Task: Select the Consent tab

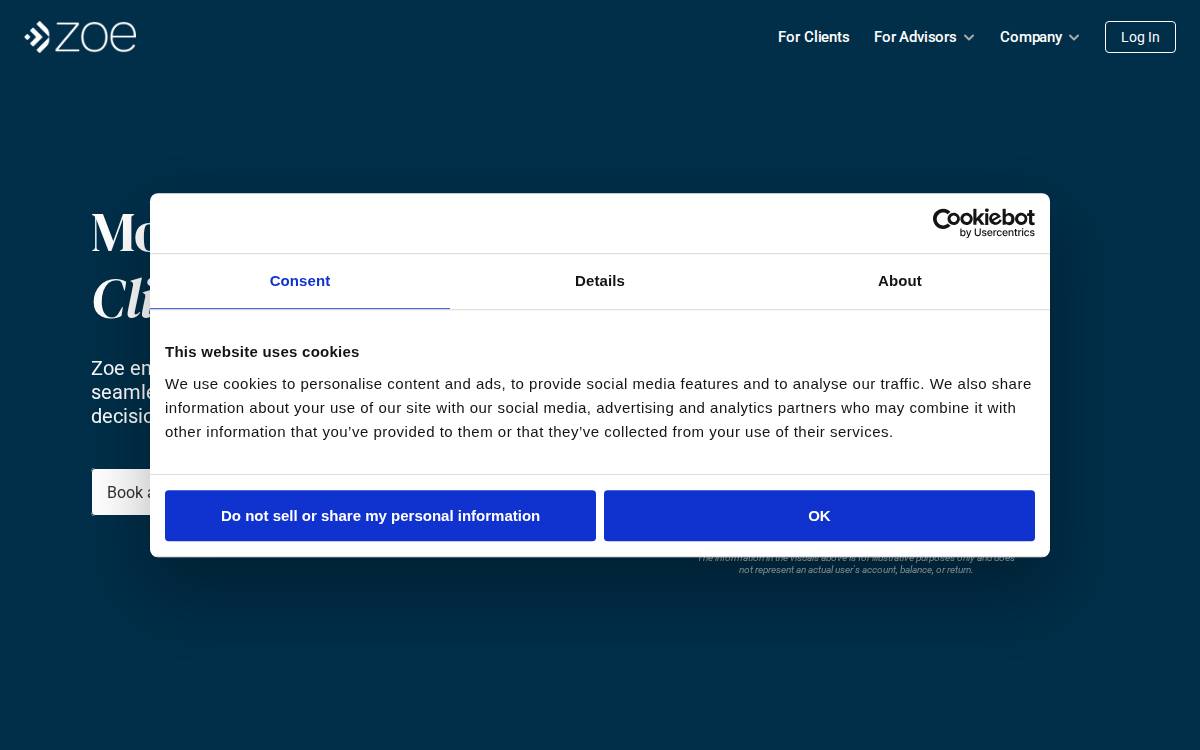Action: (x=300, y=281)
